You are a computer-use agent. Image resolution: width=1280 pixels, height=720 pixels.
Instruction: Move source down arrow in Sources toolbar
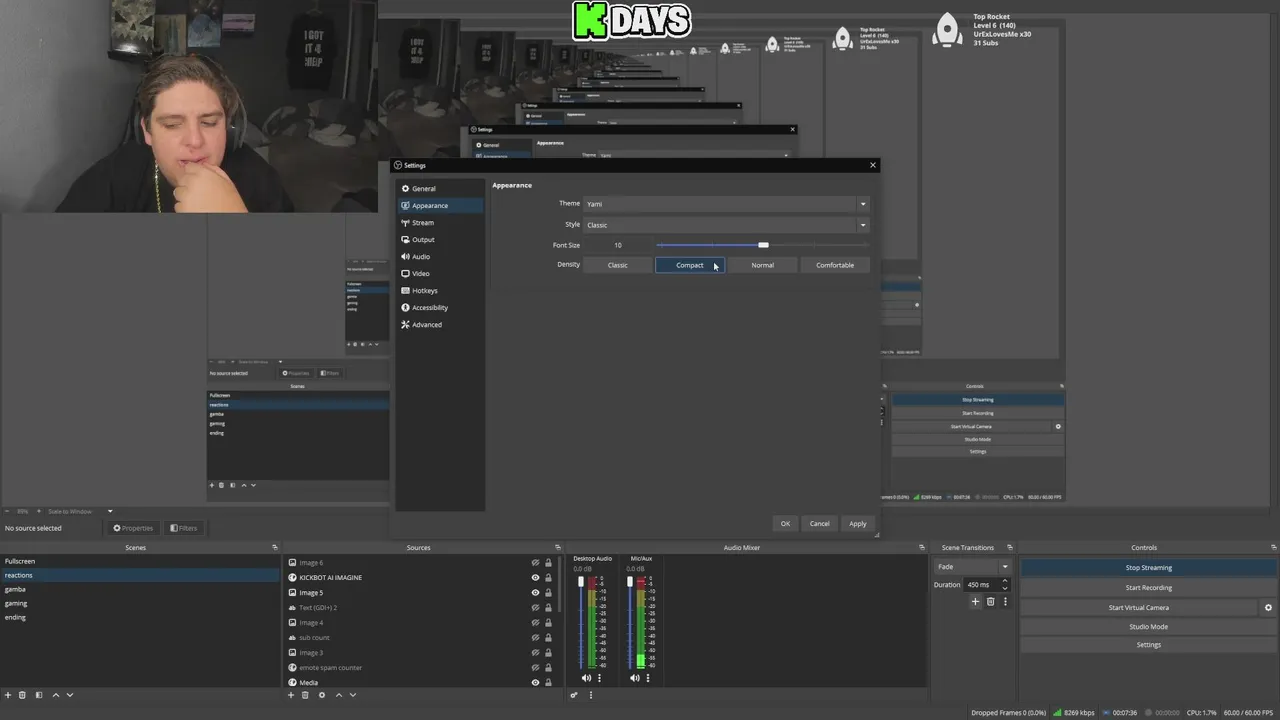352,695
